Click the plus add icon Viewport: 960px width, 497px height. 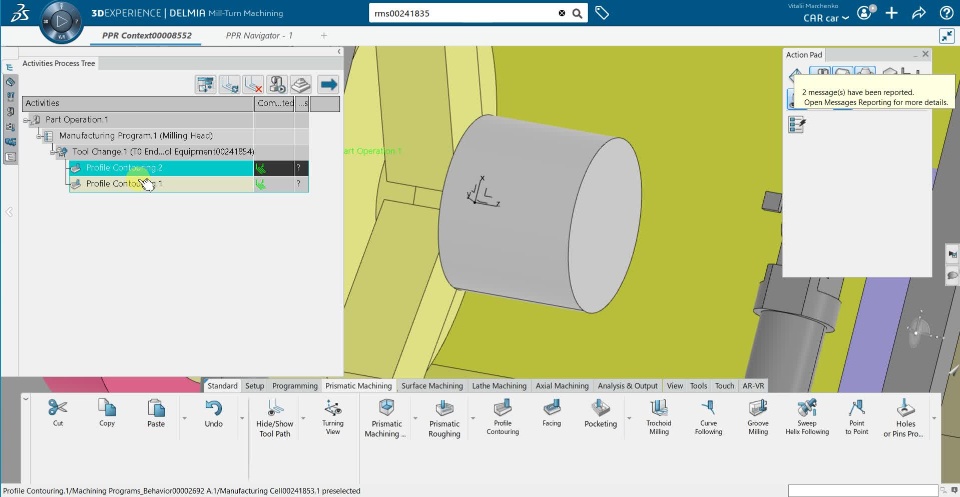(891, 13)
